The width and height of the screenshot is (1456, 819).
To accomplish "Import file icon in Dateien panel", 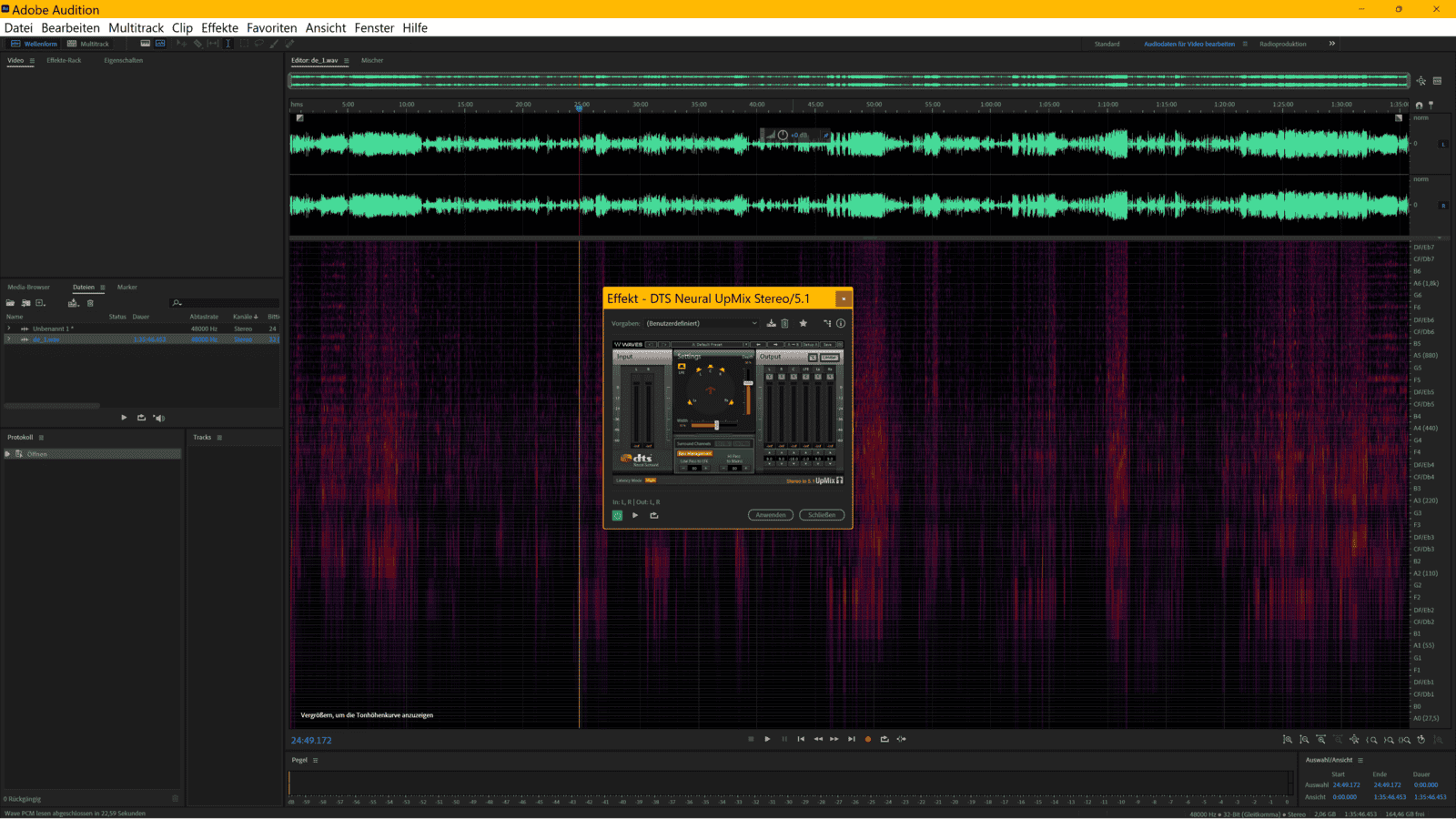I will [x=25, y=303].
